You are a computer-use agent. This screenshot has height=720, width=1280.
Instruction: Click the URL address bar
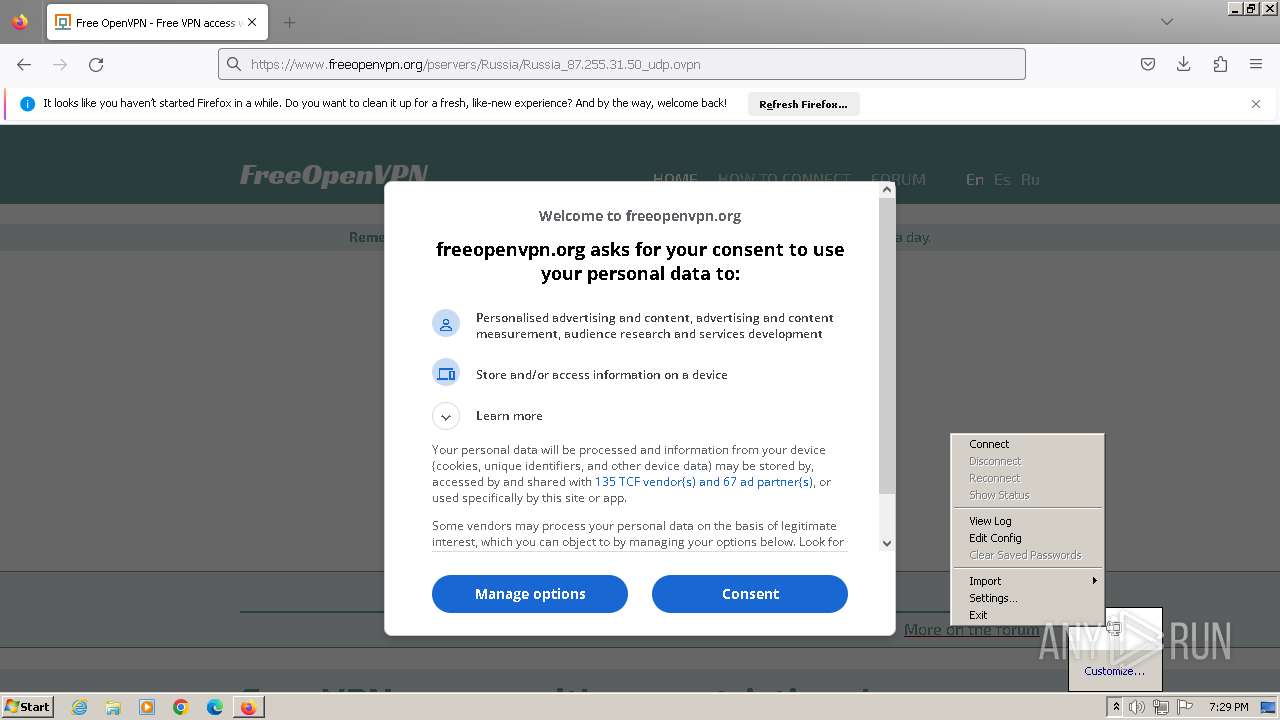[x=622, y=64]
